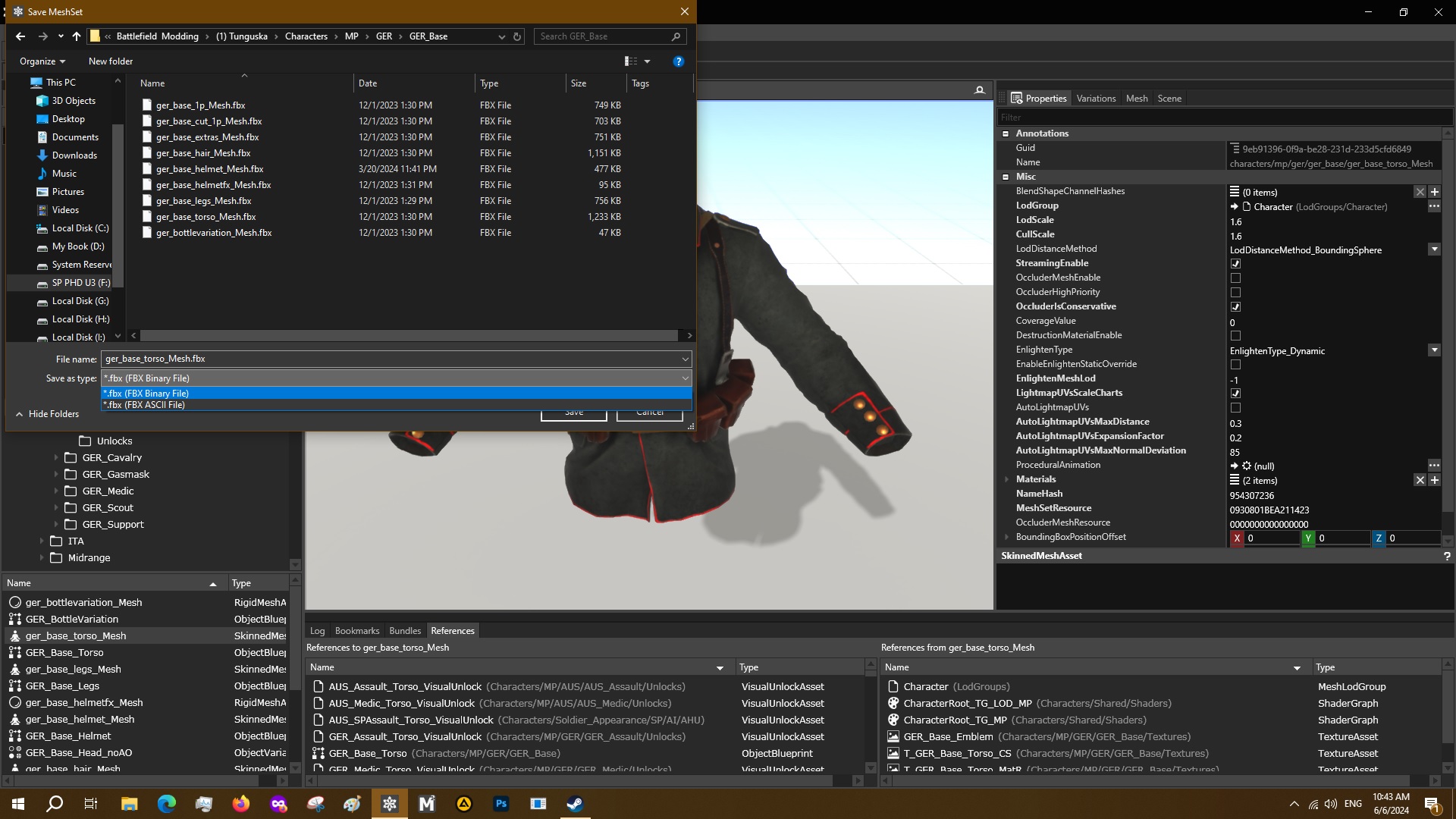Select FBX ASCII File type option
The height and width of the screenshot is (819, 1456).
click(145, 405)
